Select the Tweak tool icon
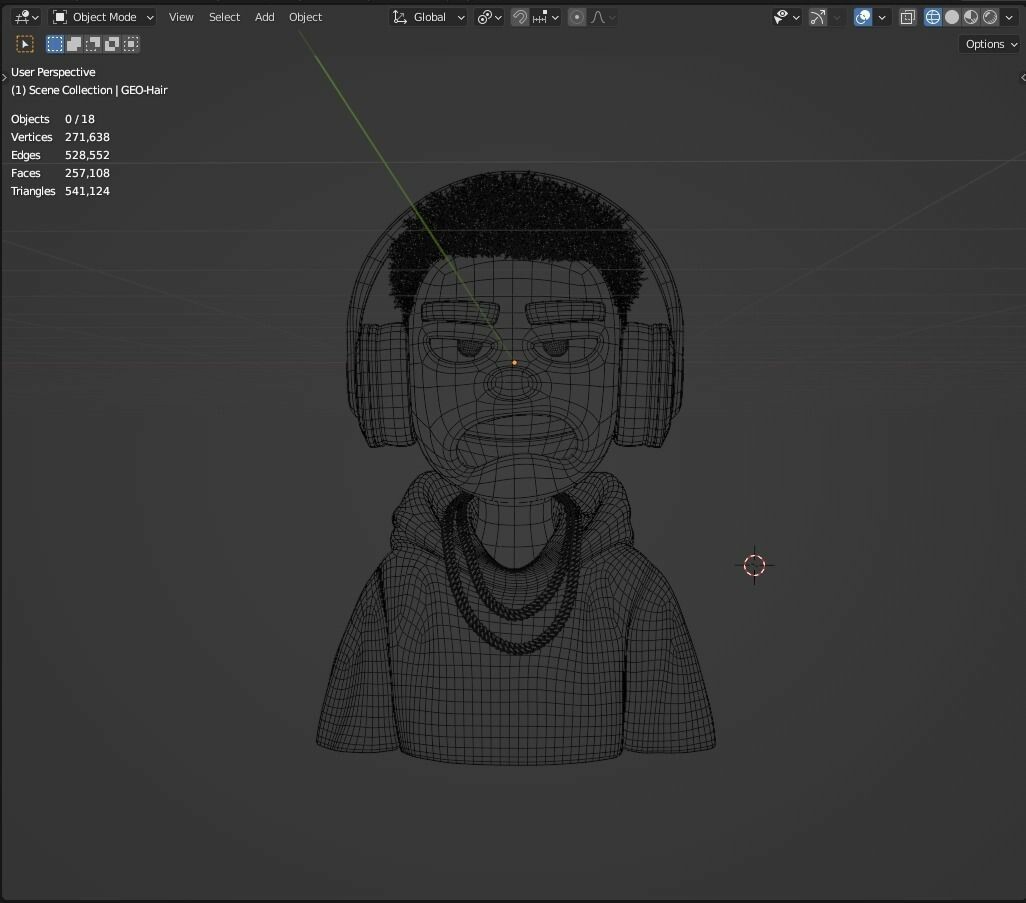 [x=24, y=43]
